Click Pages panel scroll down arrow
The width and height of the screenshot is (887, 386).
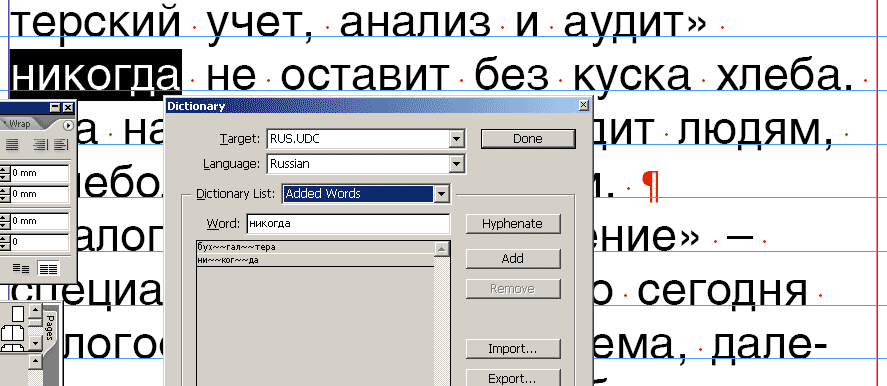35,343
